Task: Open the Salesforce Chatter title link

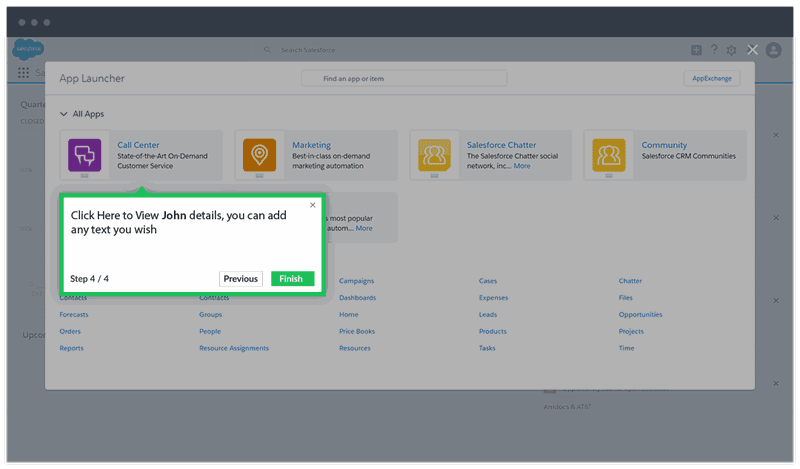Action: tap(502, 145)
